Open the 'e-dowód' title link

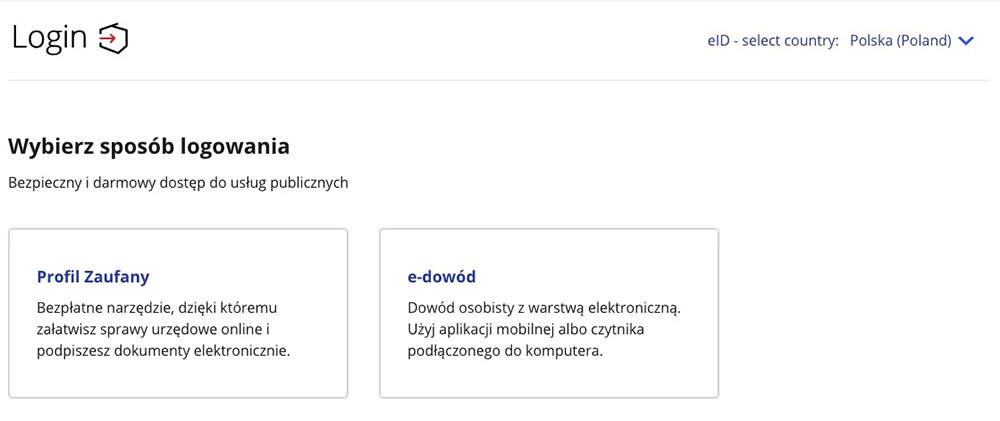tap(441, 277)
